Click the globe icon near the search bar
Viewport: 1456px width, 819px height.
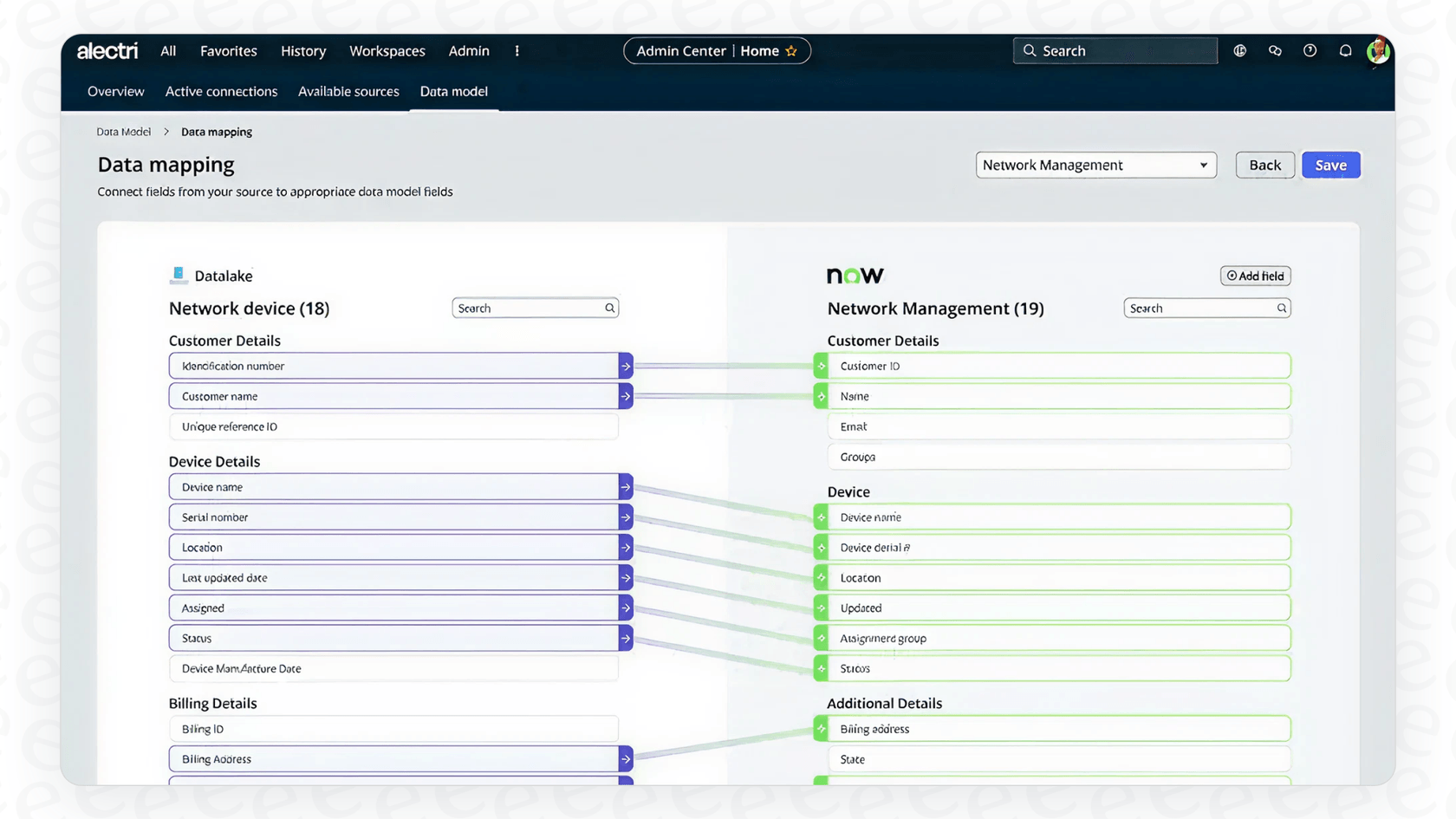coord(1239,50)
